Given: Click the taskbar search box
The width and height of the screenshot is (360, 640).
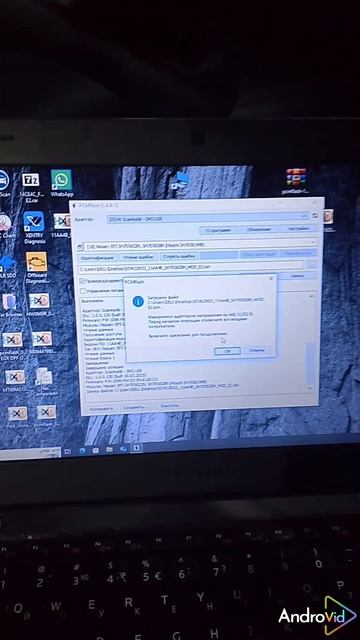Looking at the screenshot, I should 30,454.
